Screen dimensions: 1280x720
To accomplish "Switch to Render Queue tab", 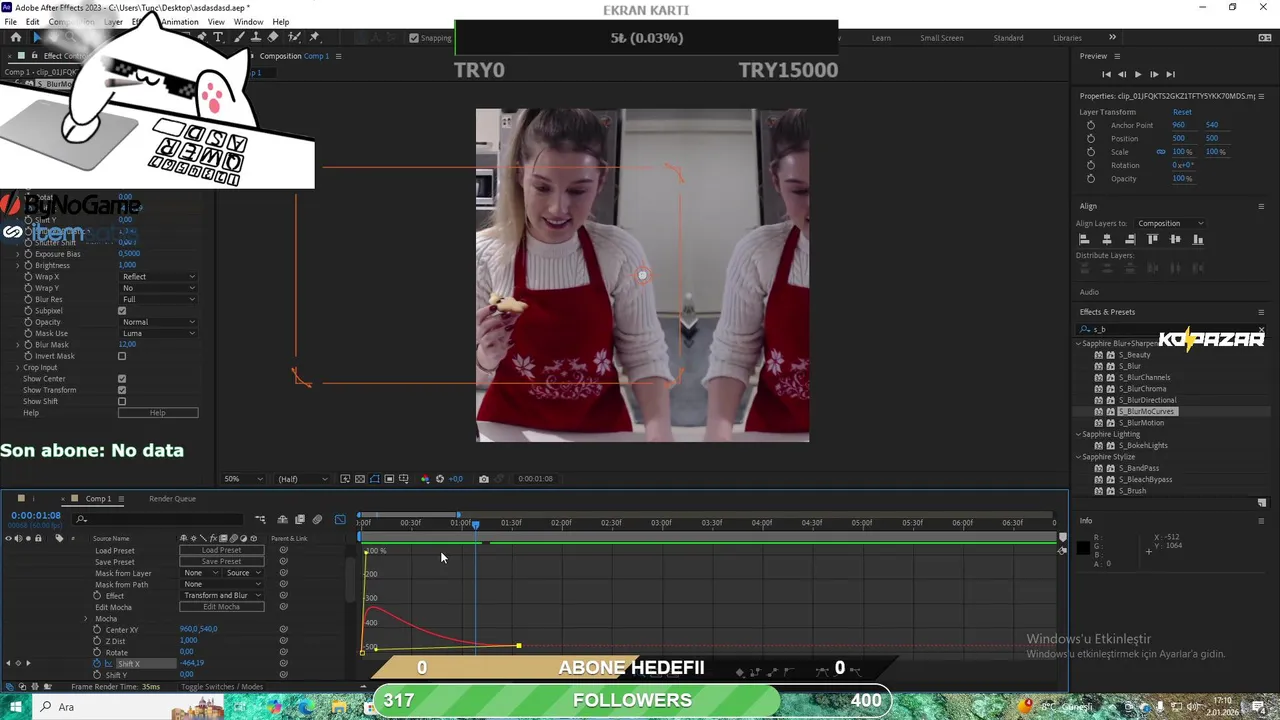I will [x=172, y=499].
